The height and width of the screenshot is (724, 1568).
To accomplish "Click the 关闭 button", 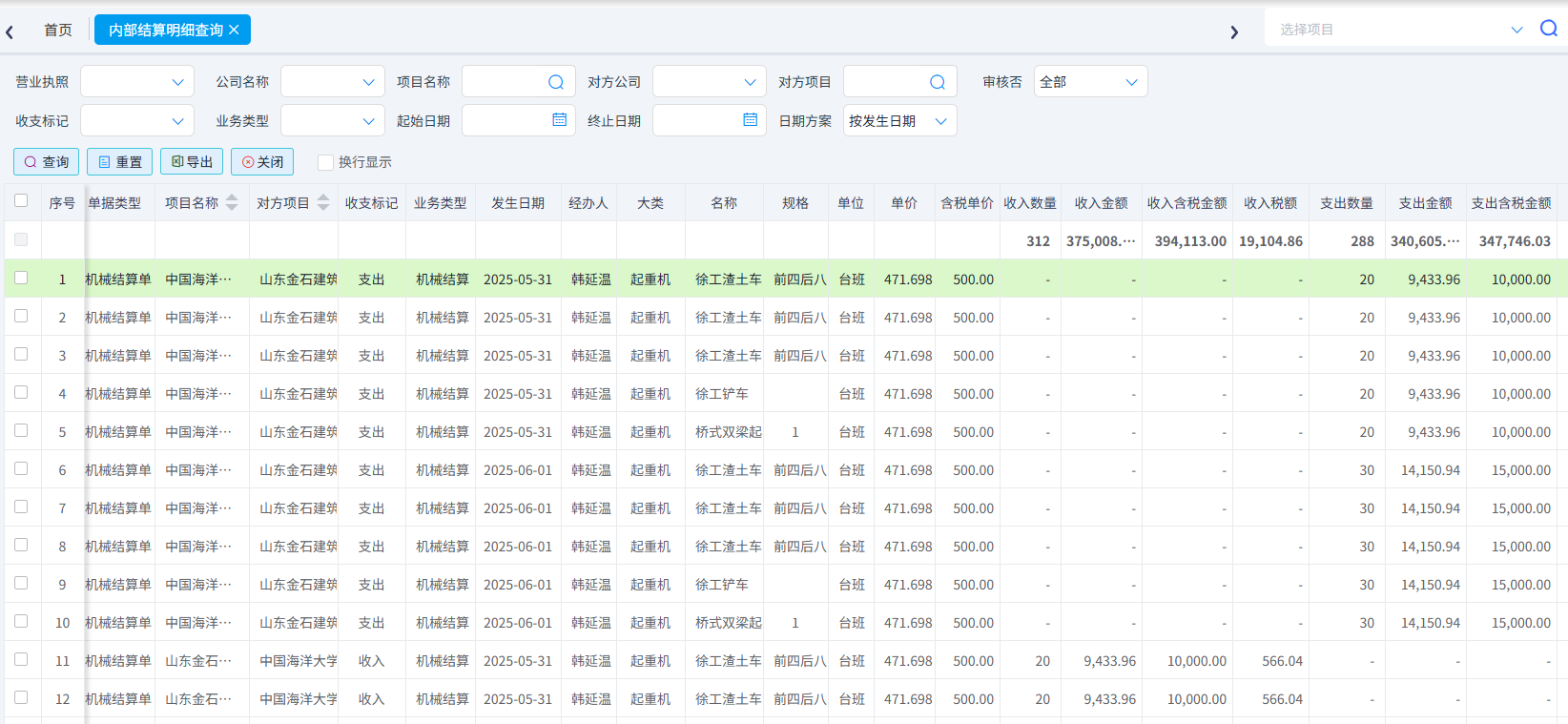I will tap(262, 161).
